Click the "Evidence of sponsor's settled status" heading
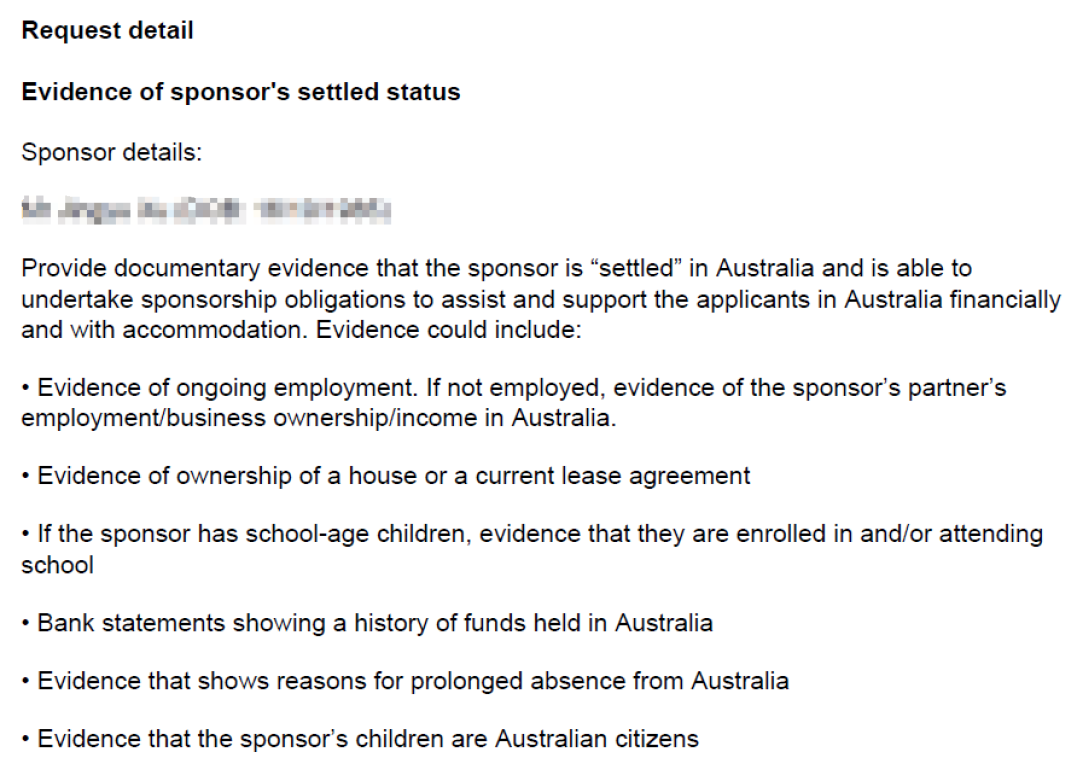 pyautogui.click(x=240, y=92)
